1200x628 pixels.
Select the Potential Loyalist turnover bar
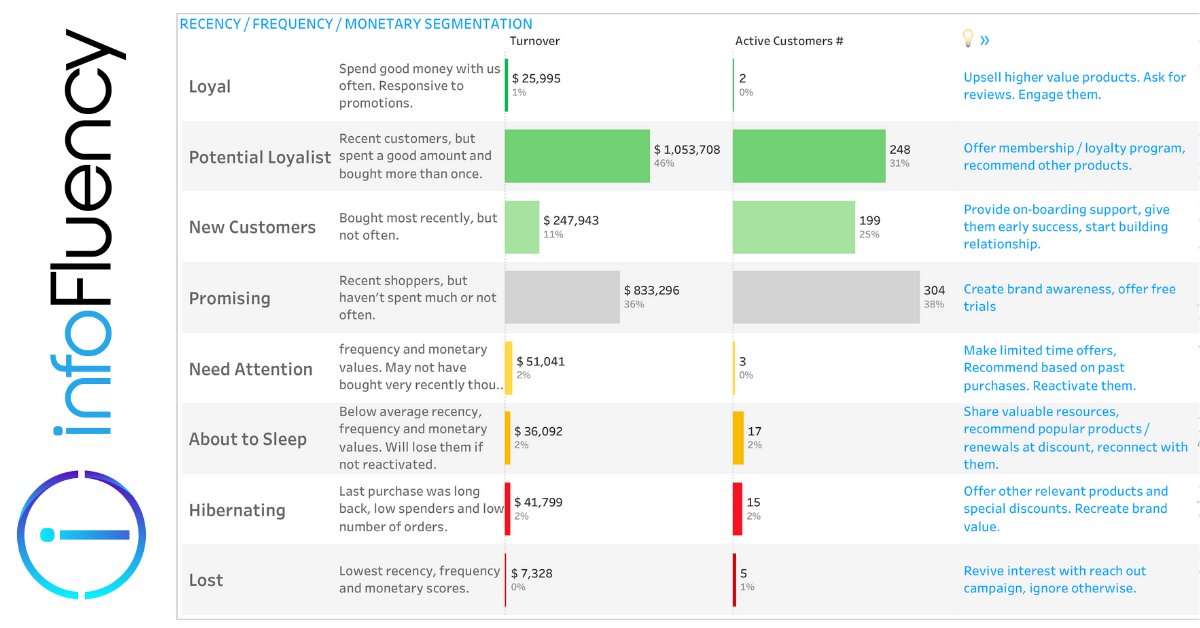(577, 156)
